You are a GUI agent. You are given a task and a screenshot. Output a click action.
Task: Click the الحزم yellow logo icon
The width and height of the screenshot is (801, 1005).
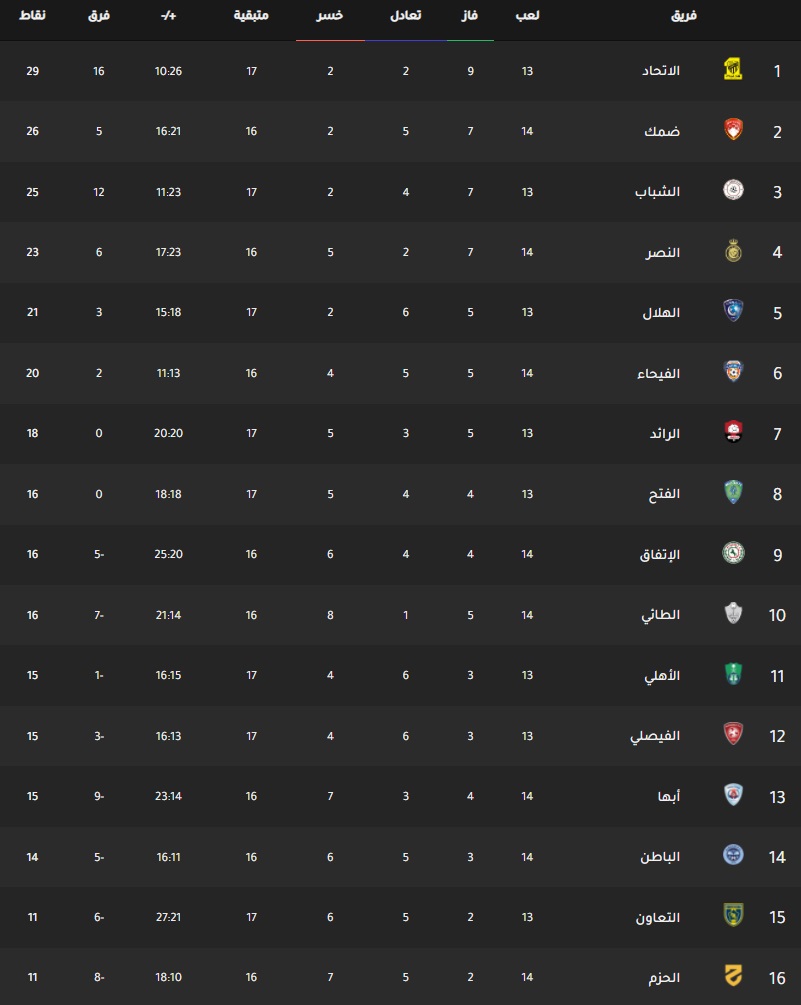pos(733,977)
